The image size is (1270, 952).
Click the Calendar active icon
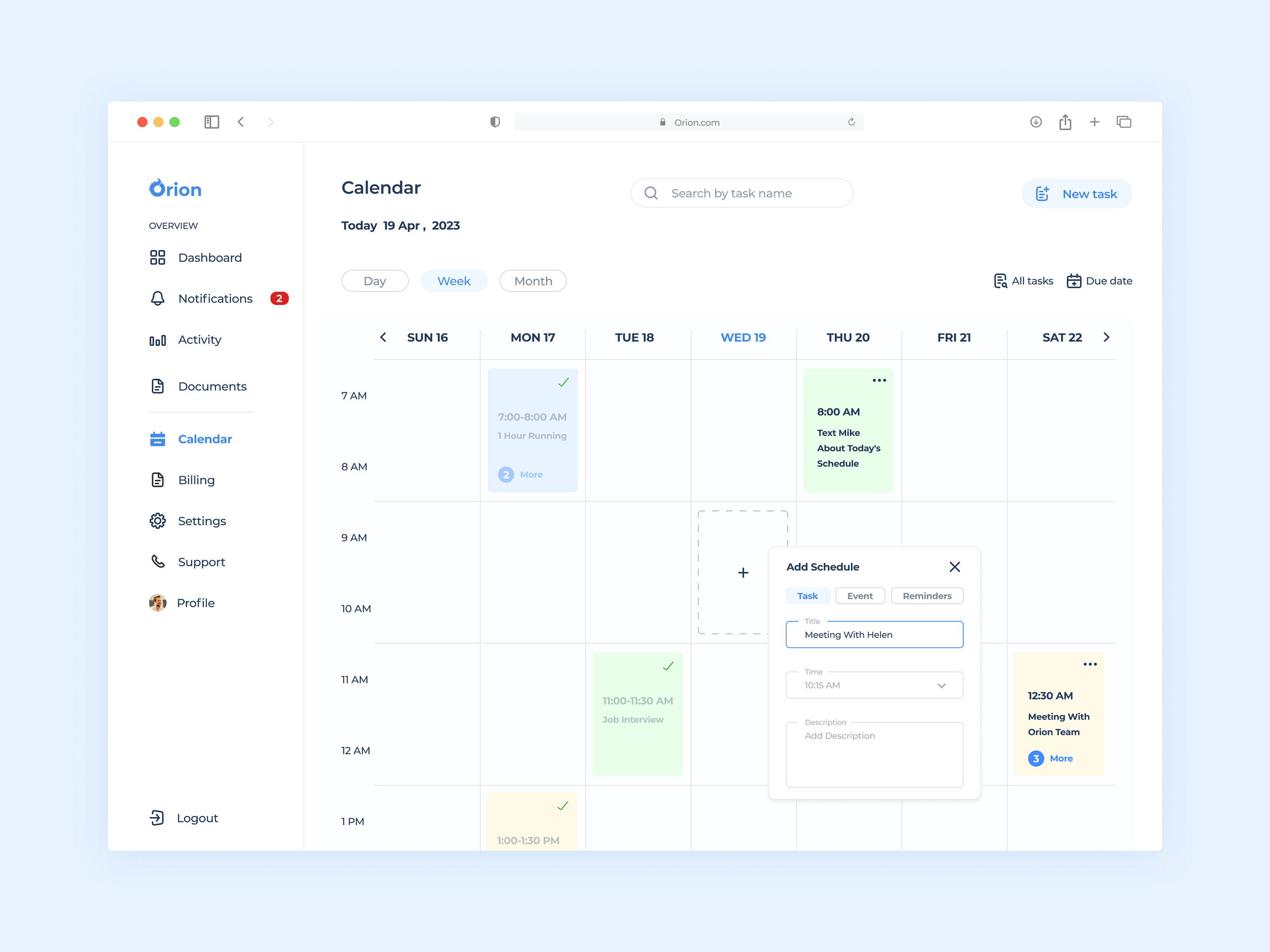156,438
